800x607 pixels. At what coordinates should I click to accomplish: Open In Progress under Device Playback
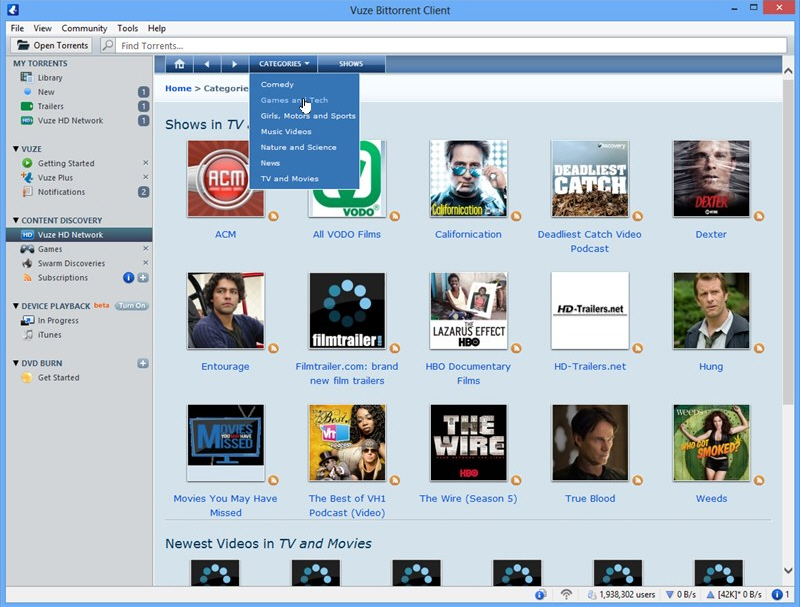point(58,320)
